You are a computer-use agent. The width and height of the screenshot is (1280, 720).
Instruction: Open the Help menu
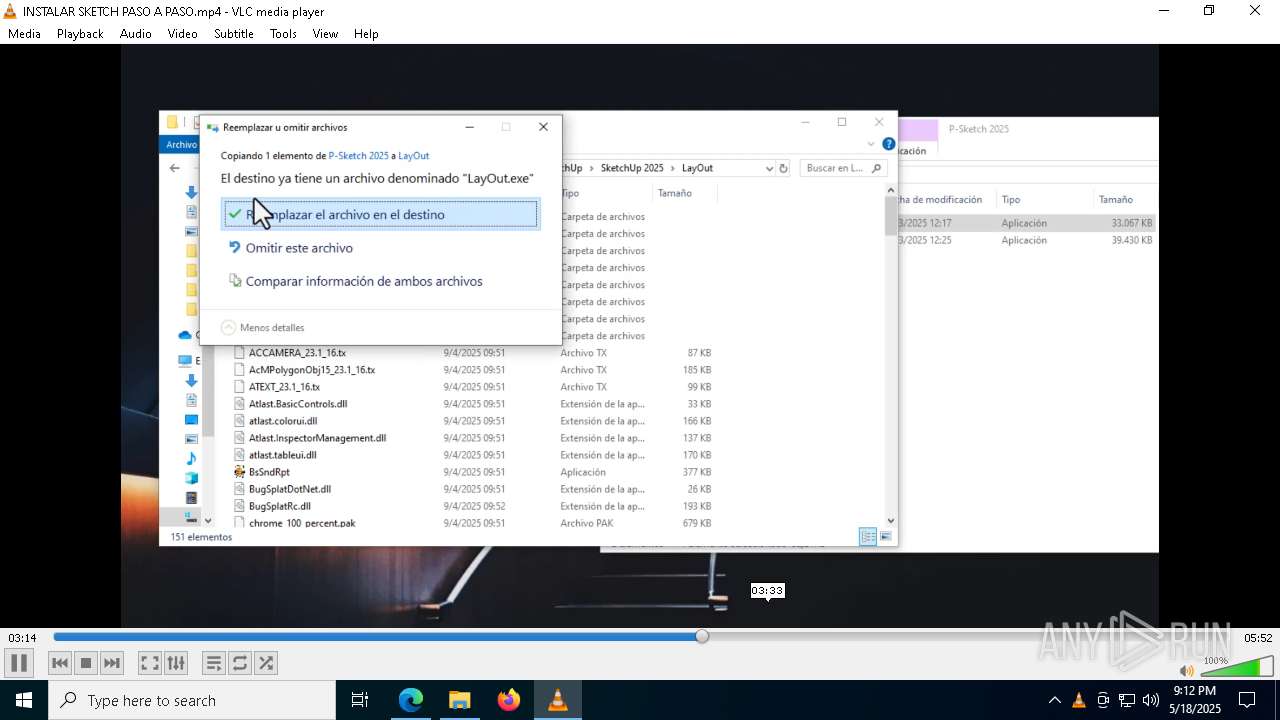coord(366,33)
